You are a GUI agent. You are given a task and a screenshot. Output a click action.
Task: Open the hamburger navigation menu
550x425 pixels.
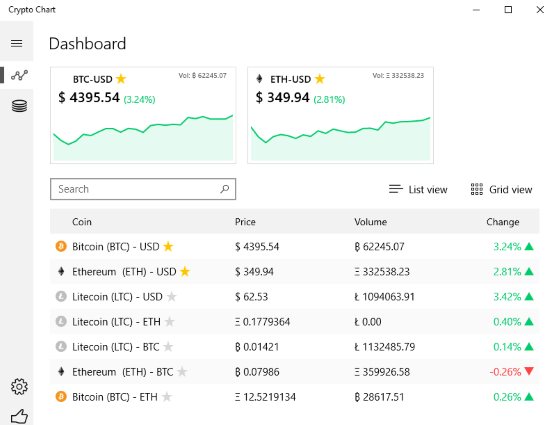(16, 43)
